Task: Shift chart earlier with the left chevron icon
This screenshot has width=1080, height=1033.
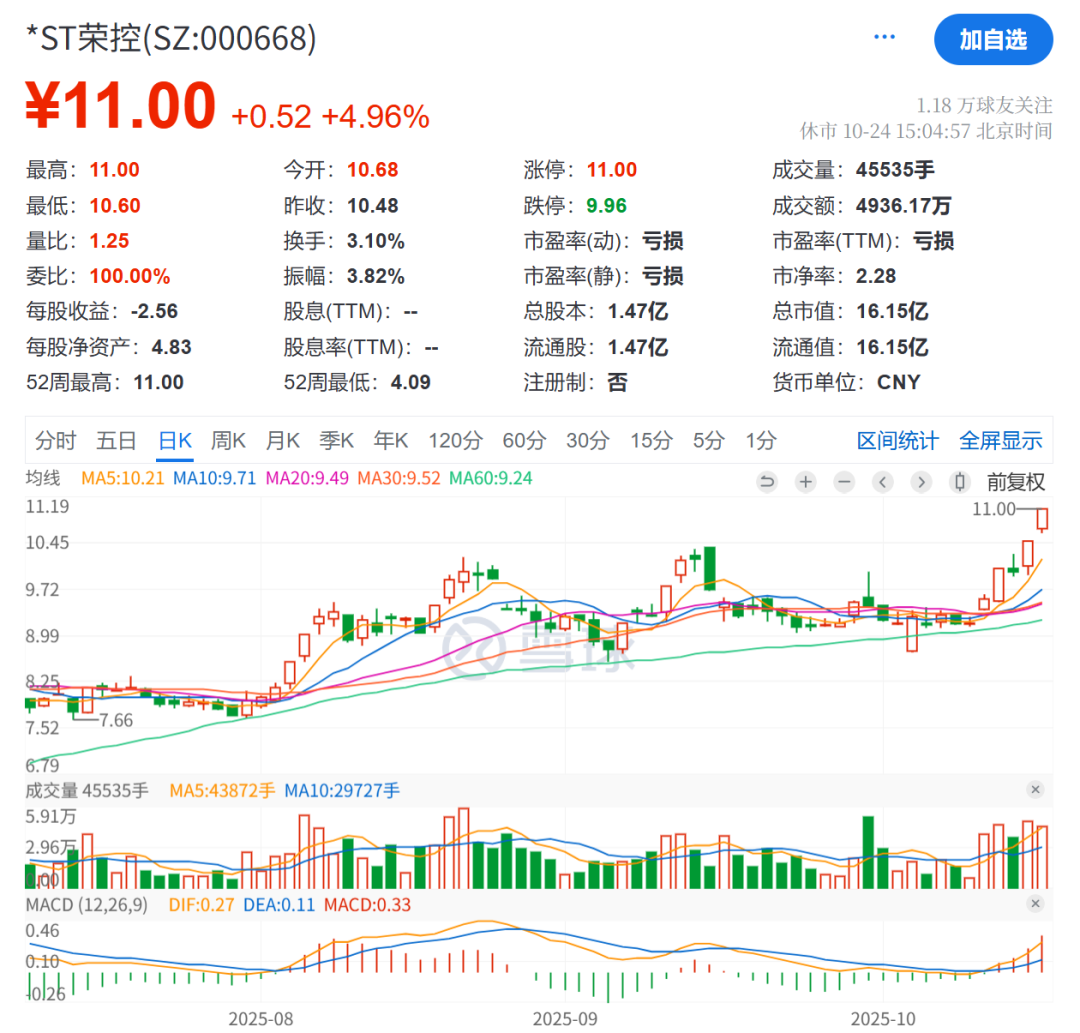Action: click(x=882, y=481)
